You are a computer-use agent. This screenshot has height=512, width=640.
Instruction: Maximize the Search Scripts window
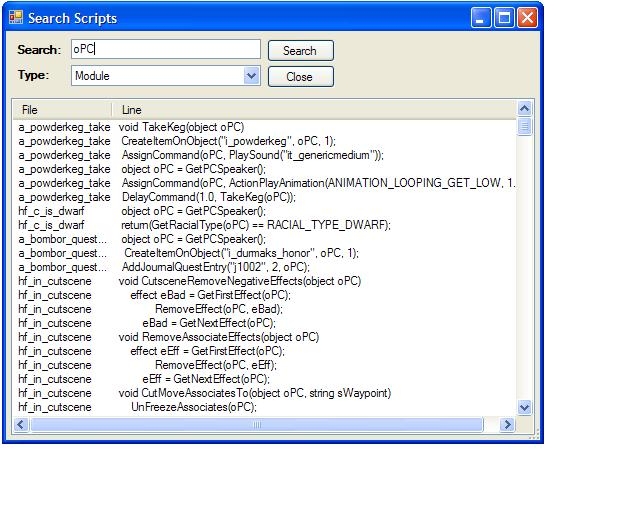tap(505, 18)
